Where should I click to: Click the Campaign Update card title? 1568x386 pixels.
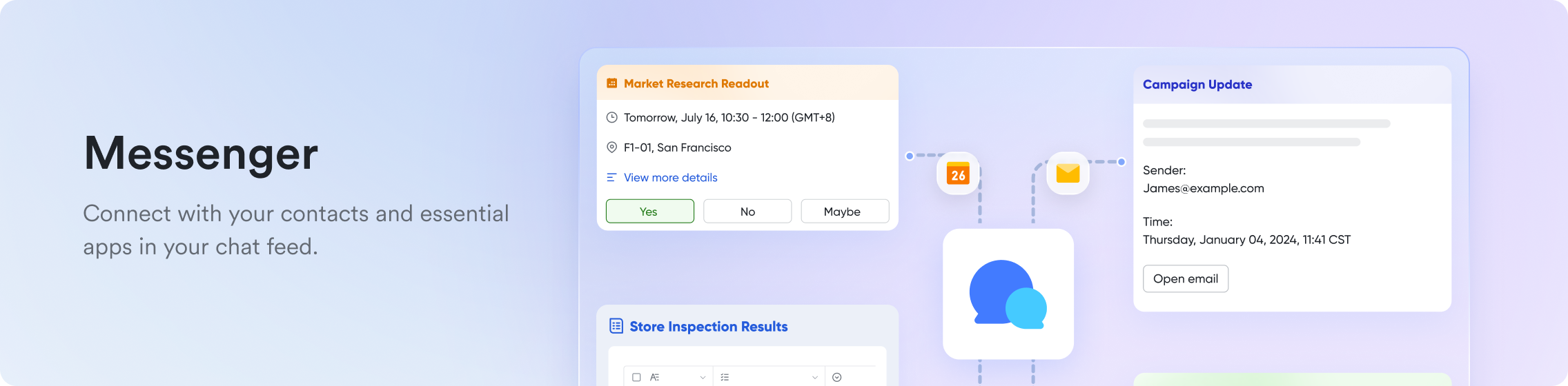pyautogui.click(x=1197, y=85)
